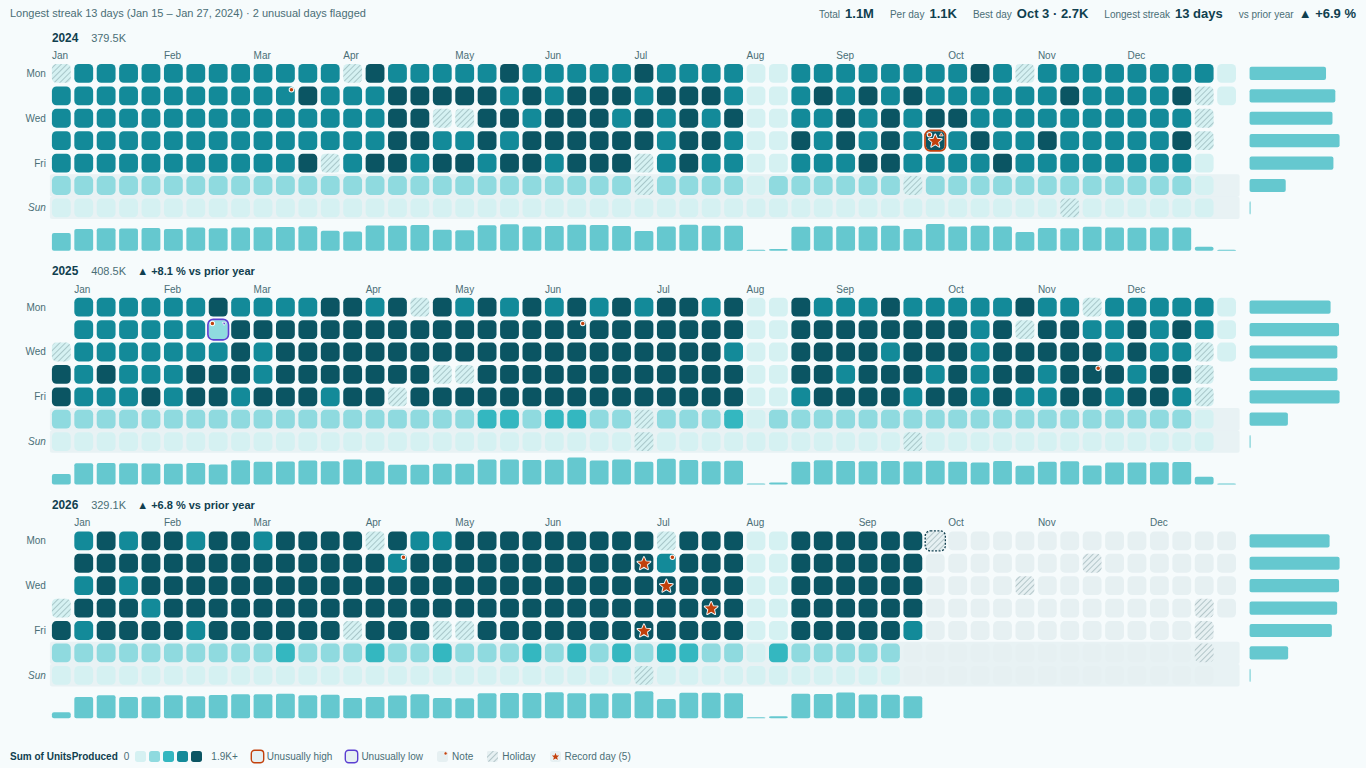The width and height of the screenshot is (1366, 768).
Task: Click the Aug month label in 2024
Action: (x=755, y=55)
